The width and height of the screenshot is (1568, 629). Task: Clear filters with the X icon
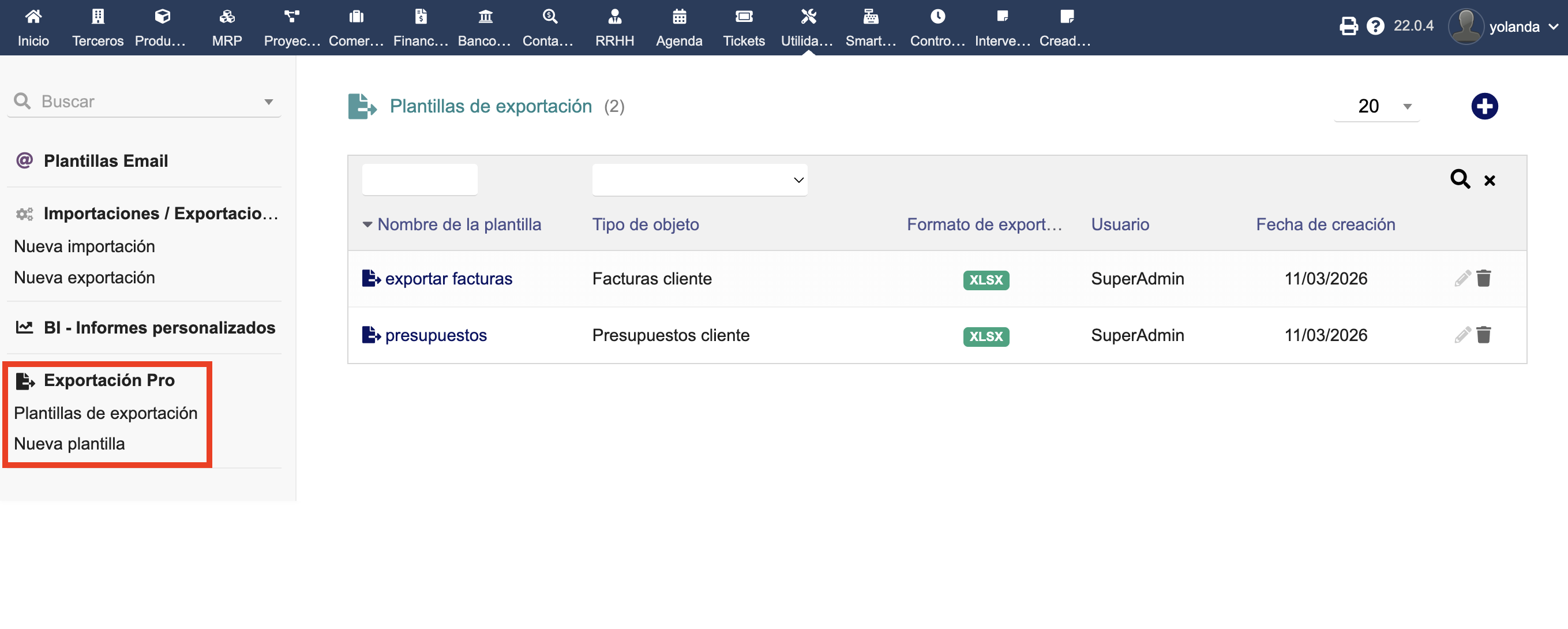tap(1489, 181)
